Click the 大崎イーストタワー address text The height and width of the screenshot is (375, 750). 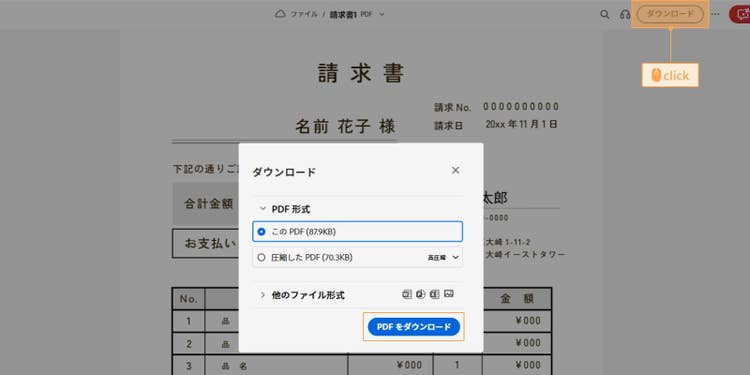coord(525,254)
